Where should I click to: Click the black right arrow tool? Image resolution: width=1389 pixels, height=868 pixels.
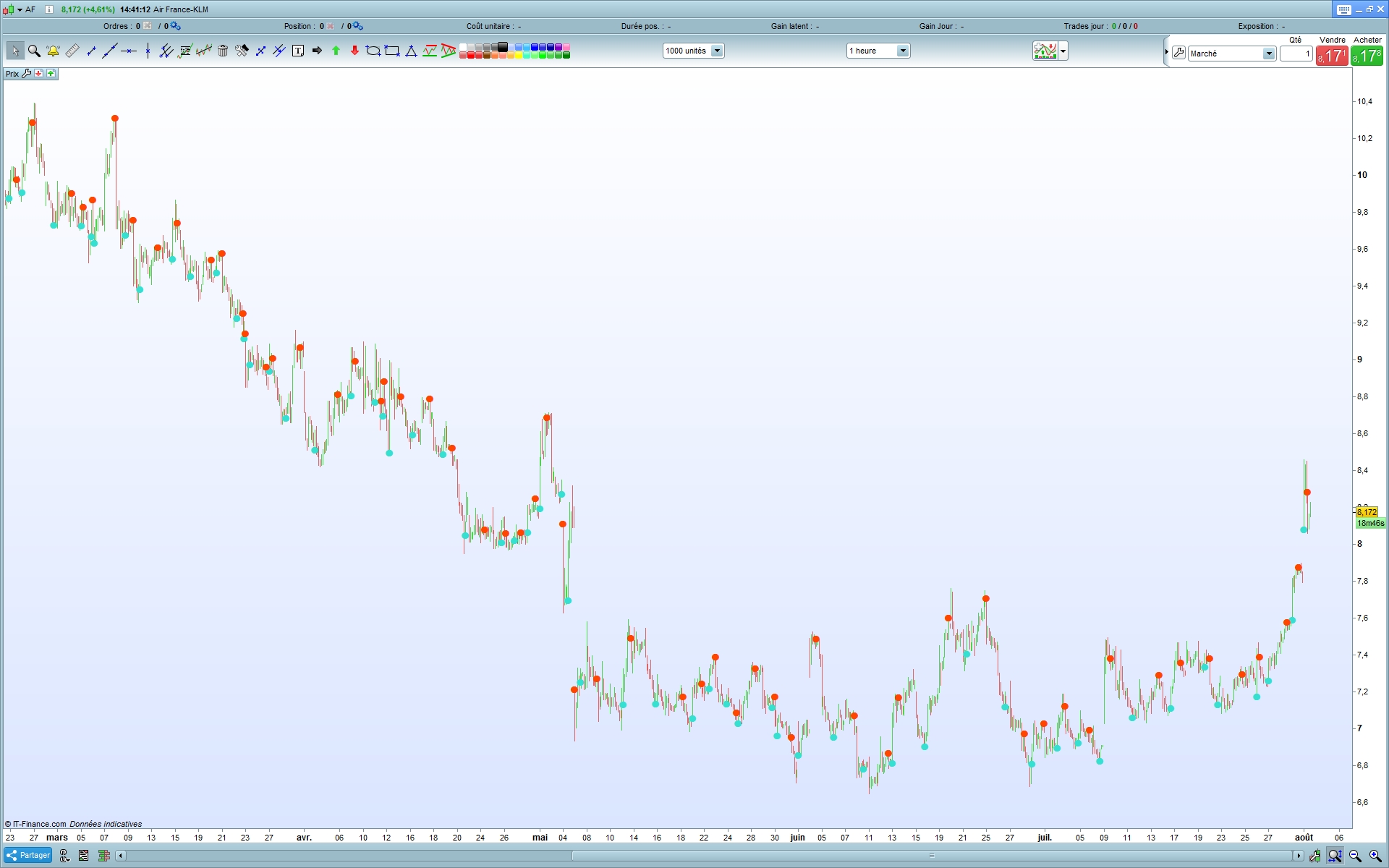click(x=317, y=51)
